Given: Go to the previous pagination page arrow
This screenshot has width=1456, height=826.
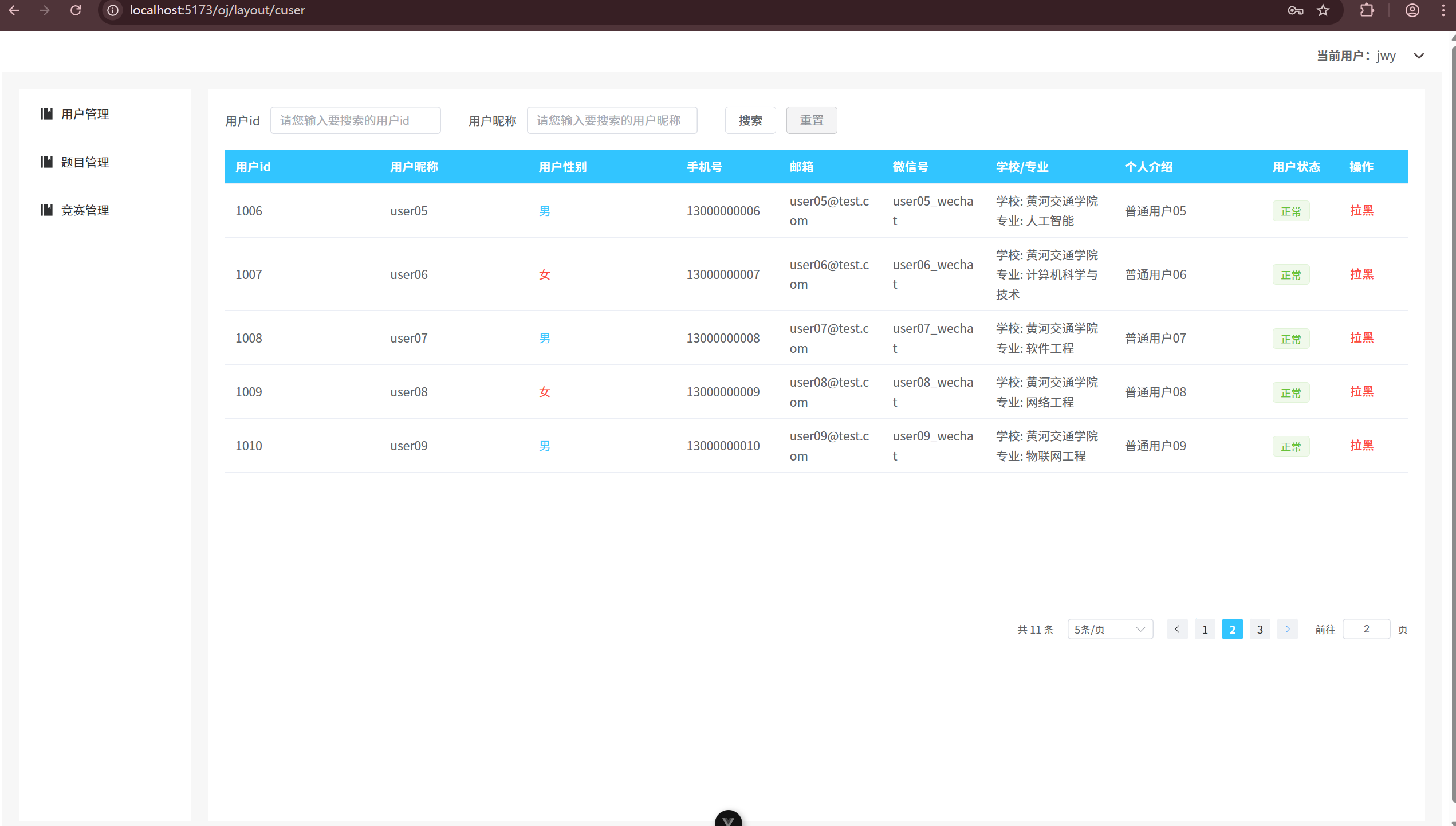Looking at the screenshot, I should 1177,629.
